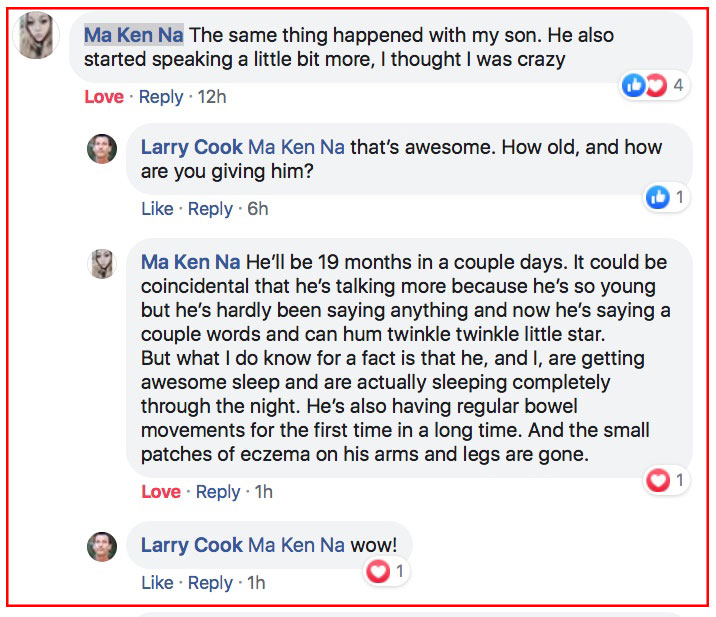Click blue thumbs-up reaction icon on Larry's reply
The width and height of the screenshot is (716, 617).
658,198
